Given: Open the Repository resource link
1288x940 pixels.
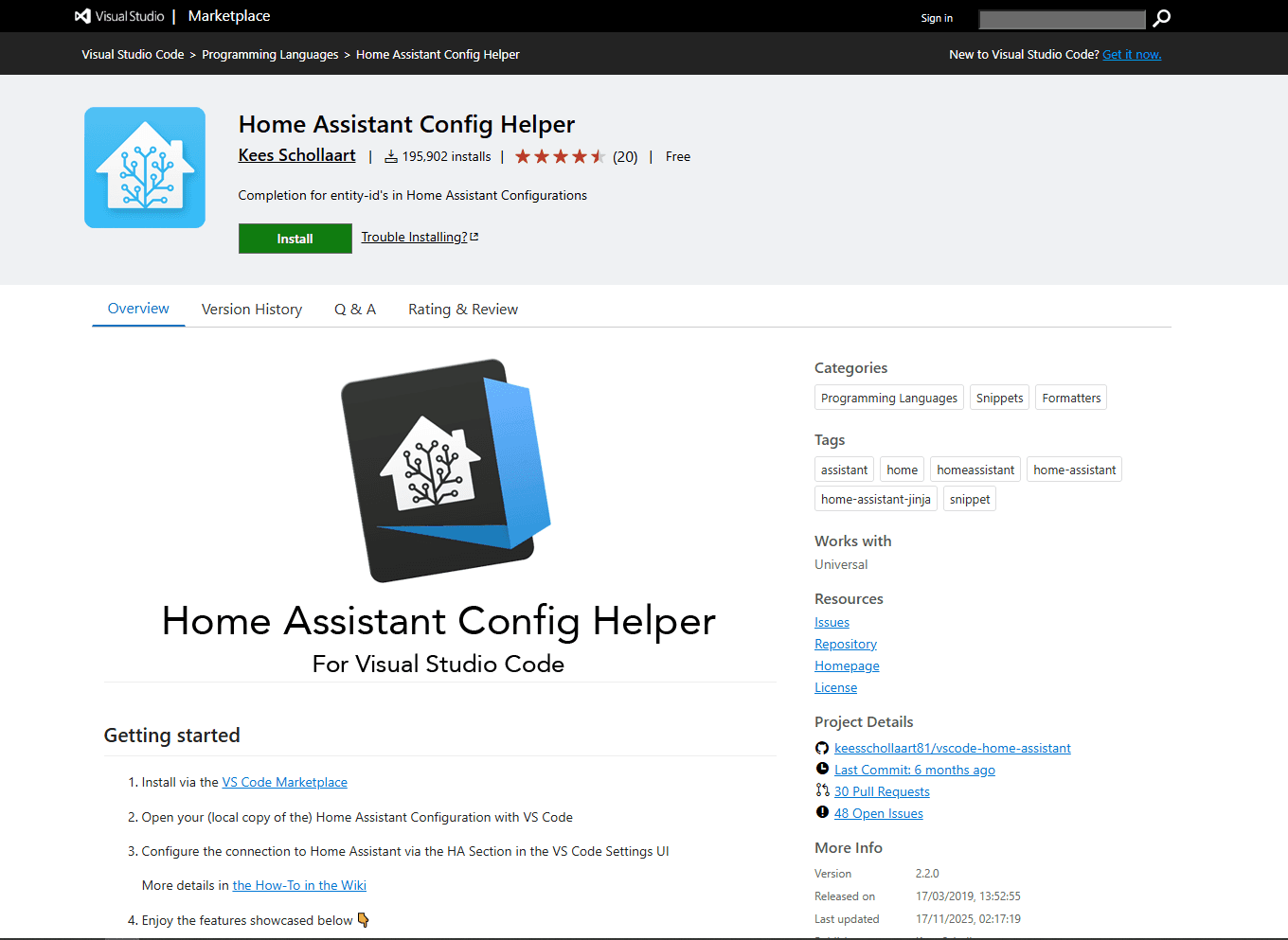Looking at the screenshot, I should click(x=846, y=644).
